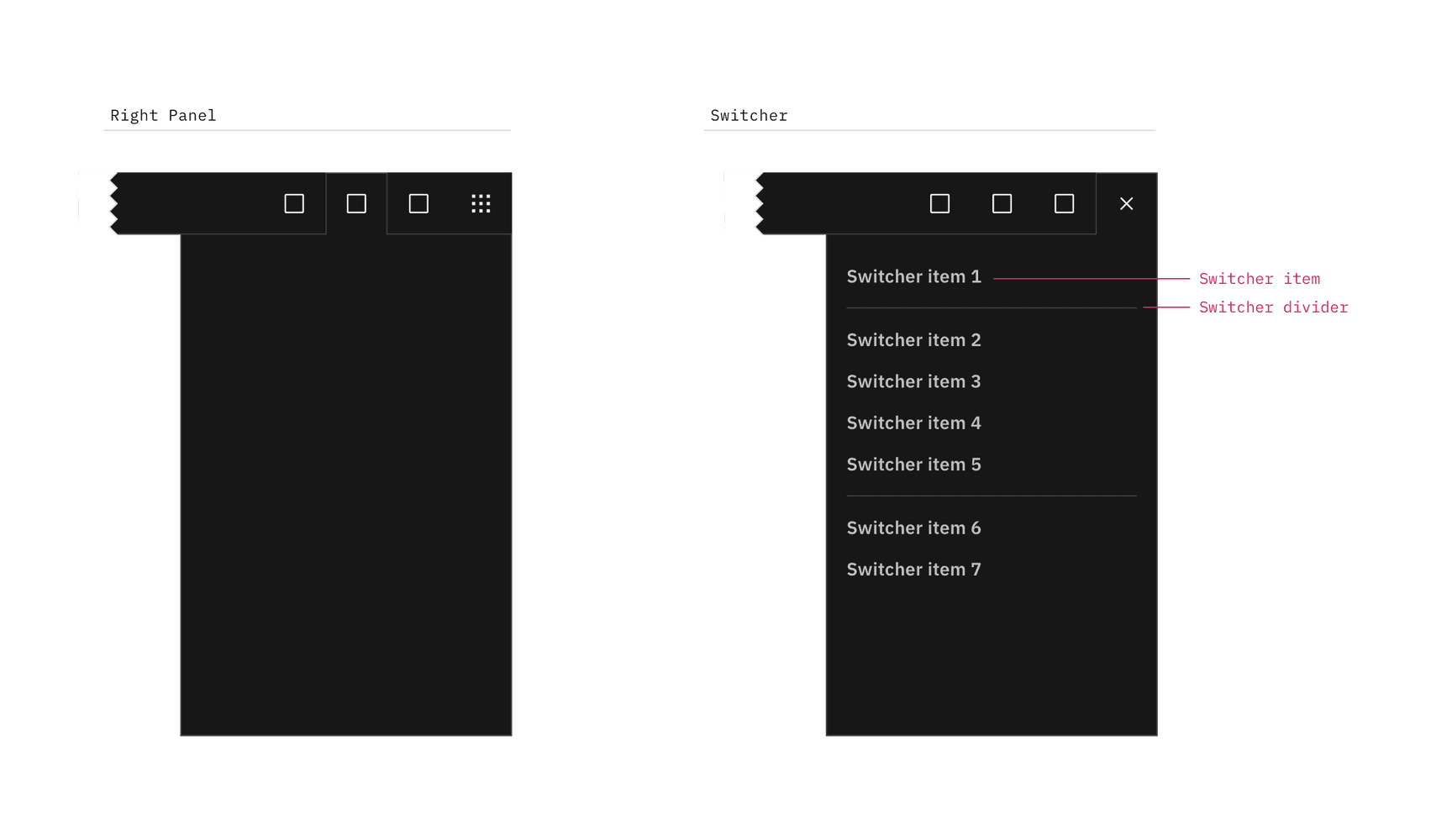Click the first header action icon in Switcher example
Image resolution: width=1452 pixels, height=840 pixels.
939,203
